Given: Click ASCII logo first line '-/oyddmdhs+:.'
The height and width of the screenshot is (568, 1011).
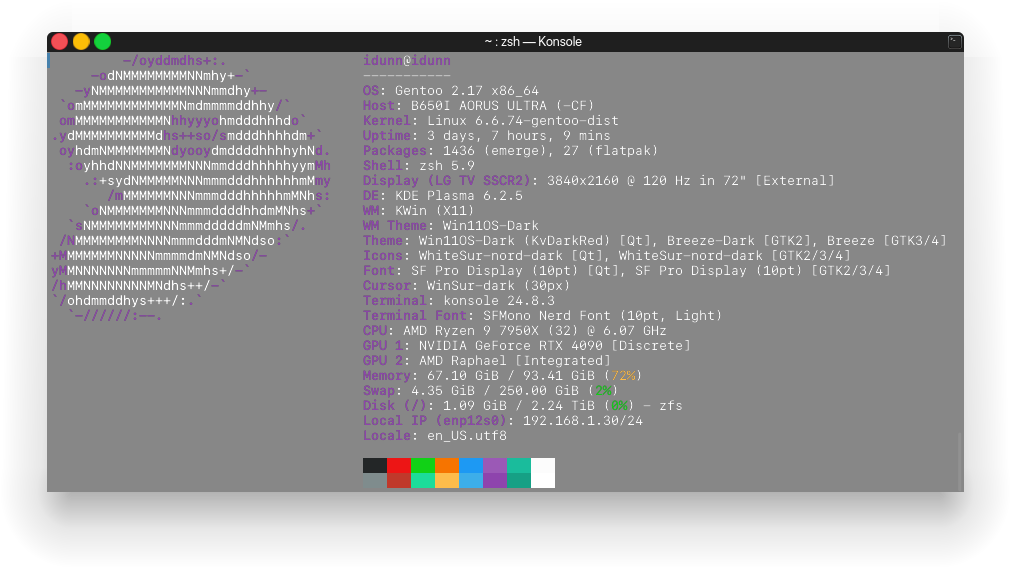Looking at the screenshot, I should tap(174, 61).
